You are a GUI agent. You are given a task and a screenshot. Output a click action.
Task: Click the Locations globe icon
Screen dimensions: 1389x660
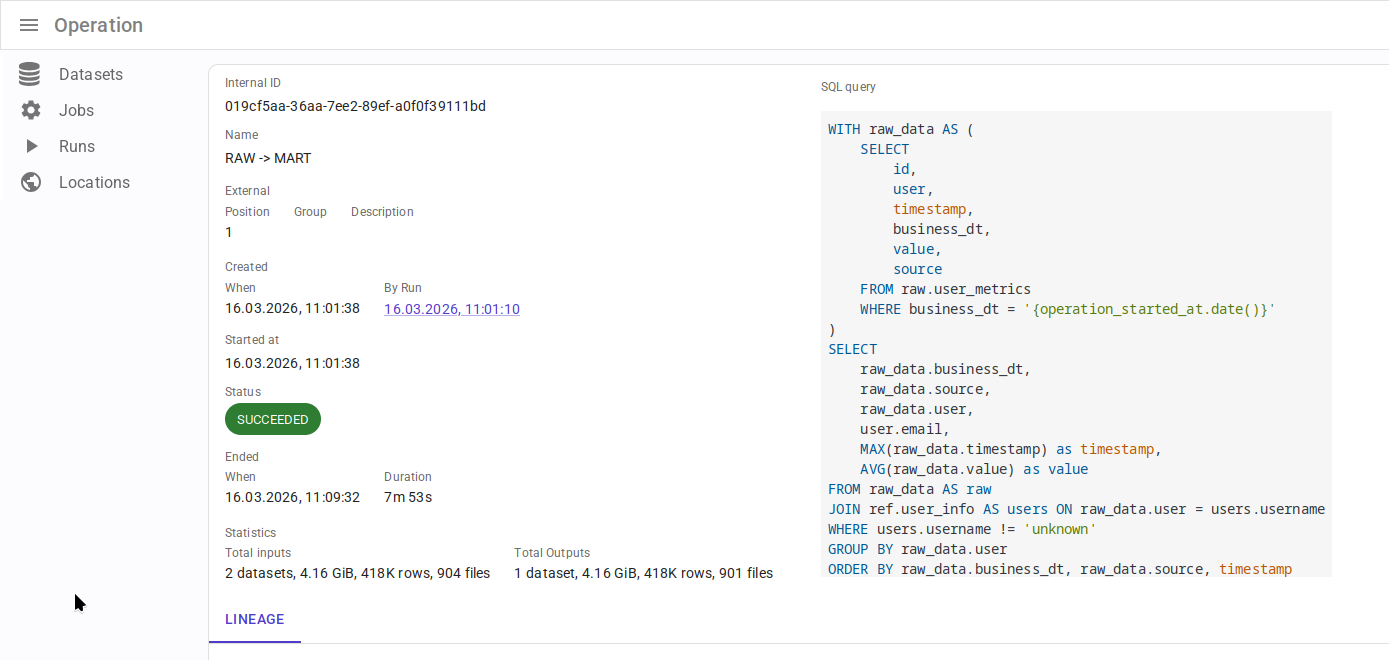click(31, 182)
